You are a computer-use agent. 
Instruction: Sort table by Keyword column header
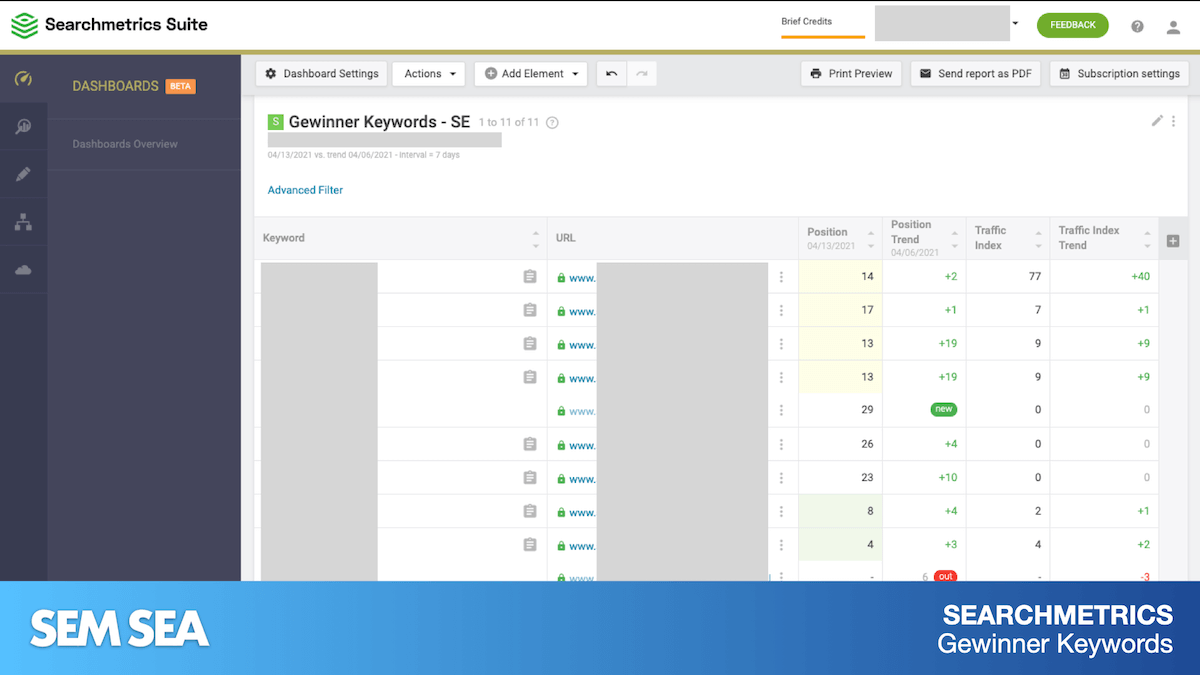pos(284,238)
